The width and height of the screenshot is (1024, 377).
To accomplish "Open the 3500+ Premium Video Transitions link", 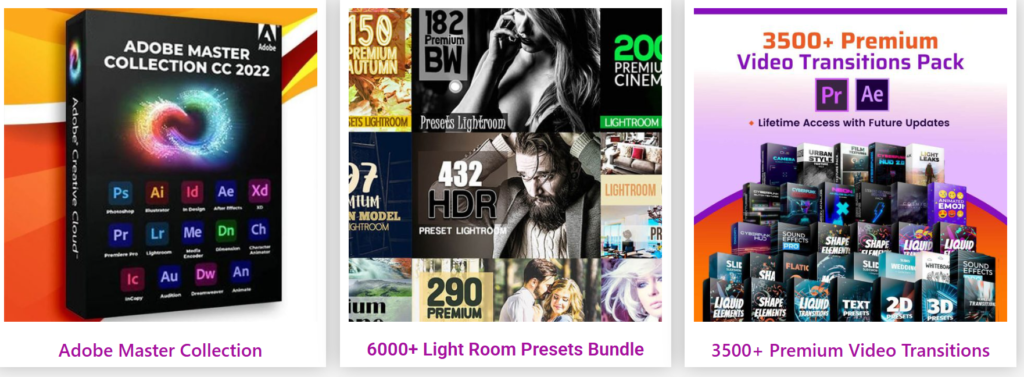I will (850, 350).
